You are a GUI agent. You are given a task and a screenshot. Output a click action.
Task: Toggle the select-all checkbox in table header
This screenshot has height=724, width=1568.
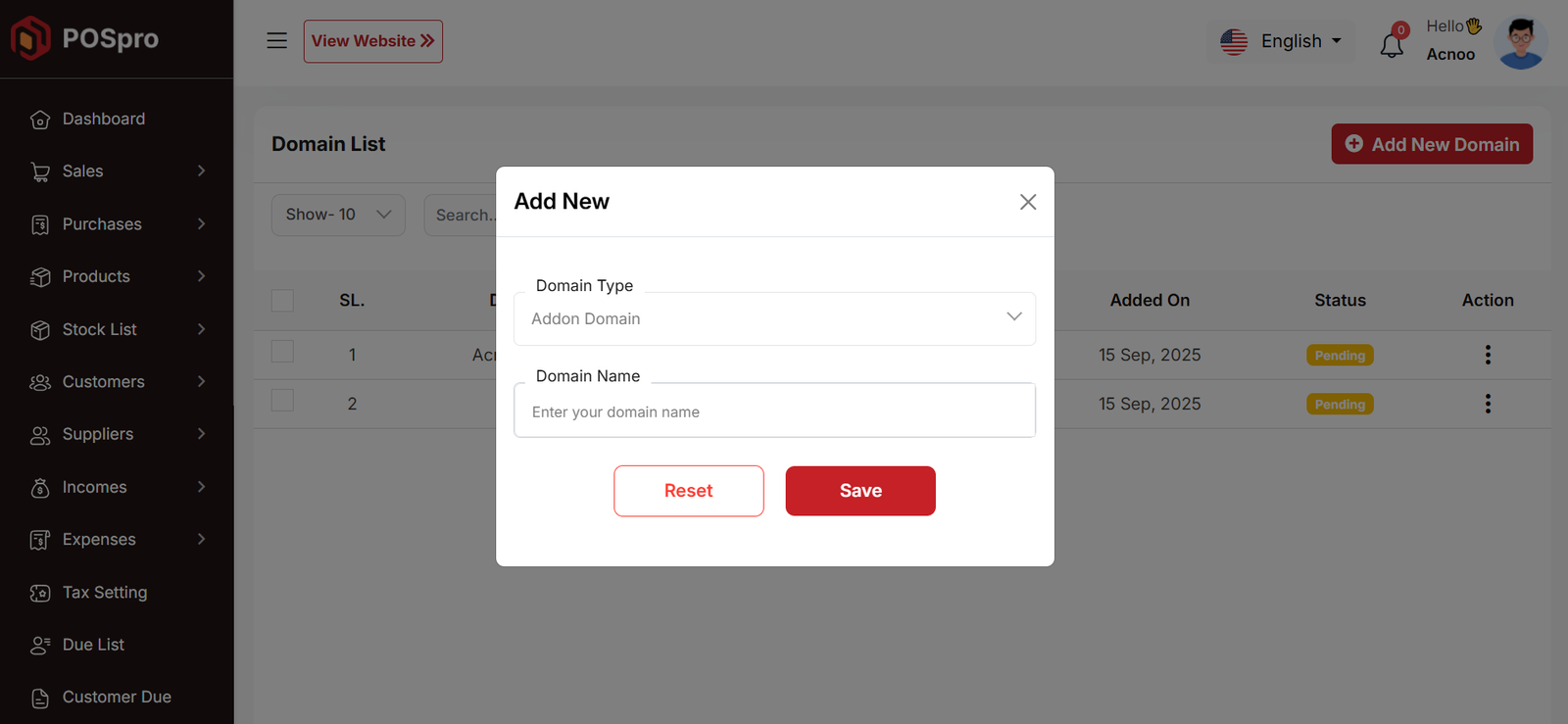point(282,301)
